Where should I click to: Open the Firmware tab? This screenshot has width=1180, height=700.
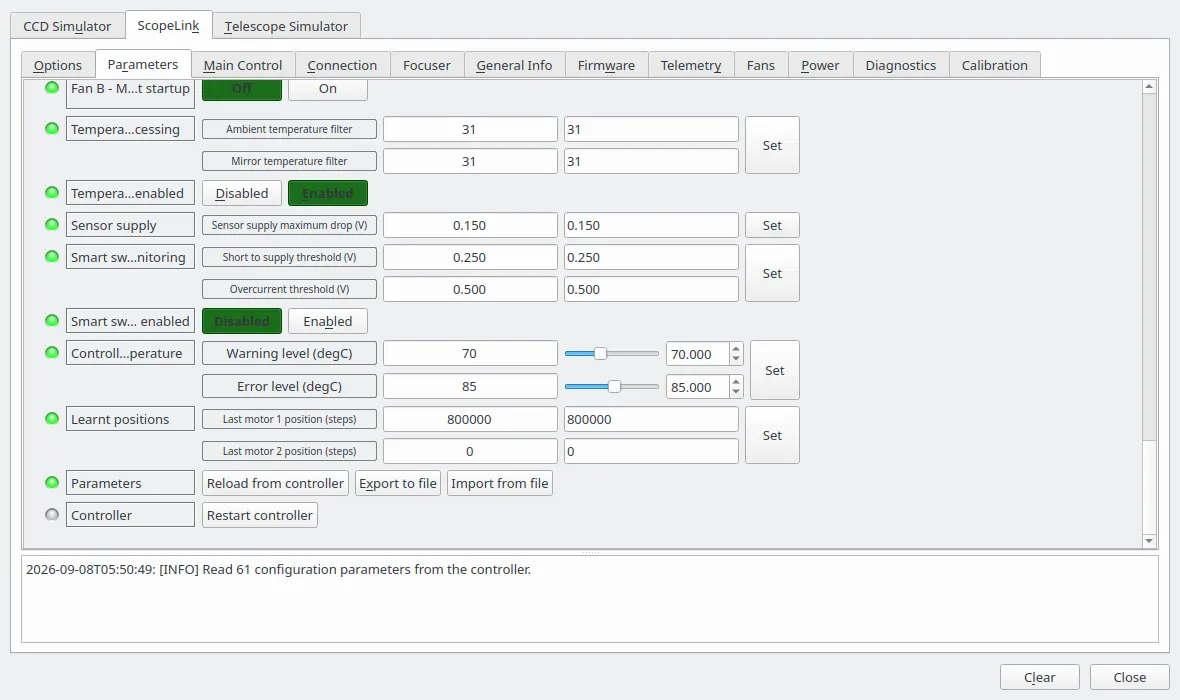click(607, 65)
